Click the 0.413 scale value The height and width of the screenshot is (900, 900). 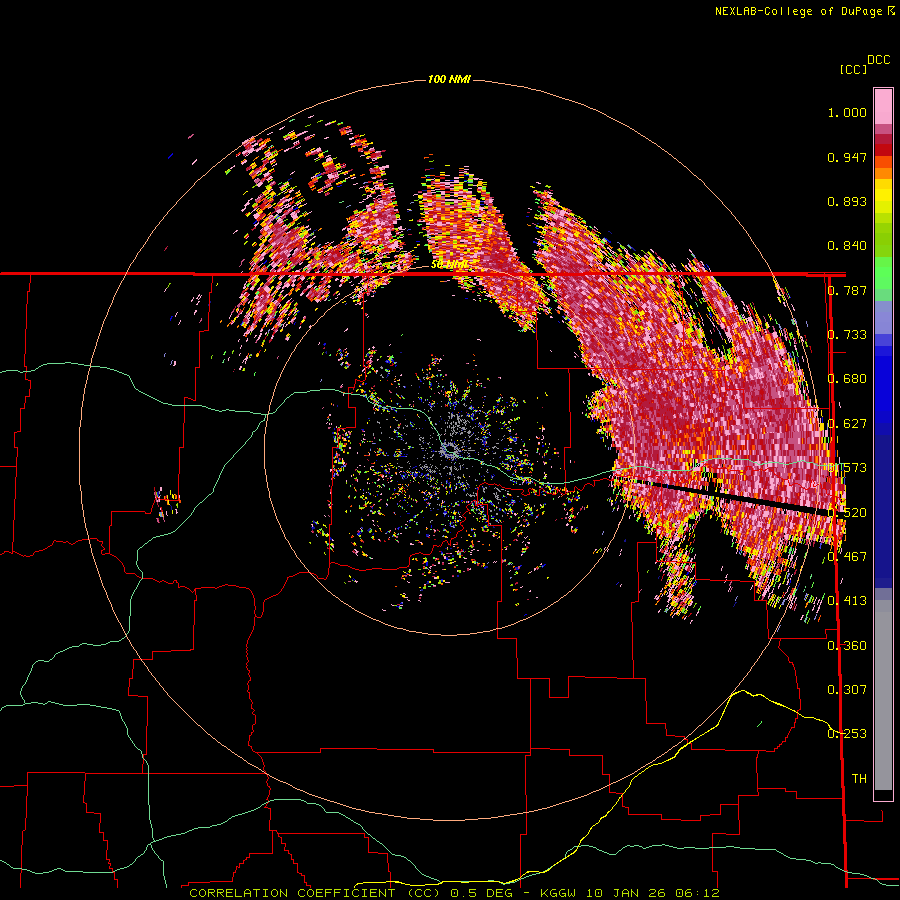847,601
